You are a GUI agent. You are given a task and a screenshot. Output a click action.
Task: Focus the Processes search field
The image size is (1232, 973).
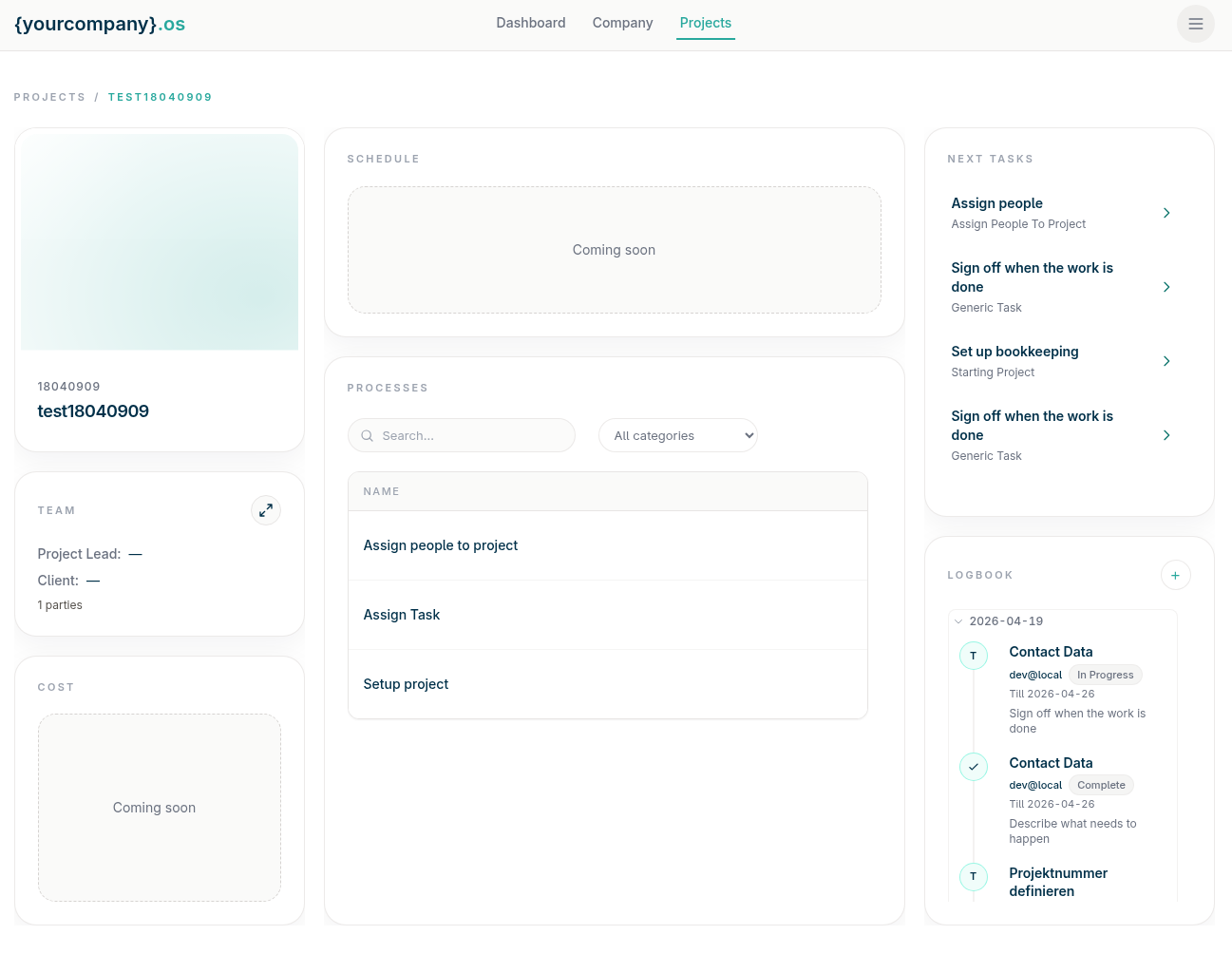(x=462, y=435)
